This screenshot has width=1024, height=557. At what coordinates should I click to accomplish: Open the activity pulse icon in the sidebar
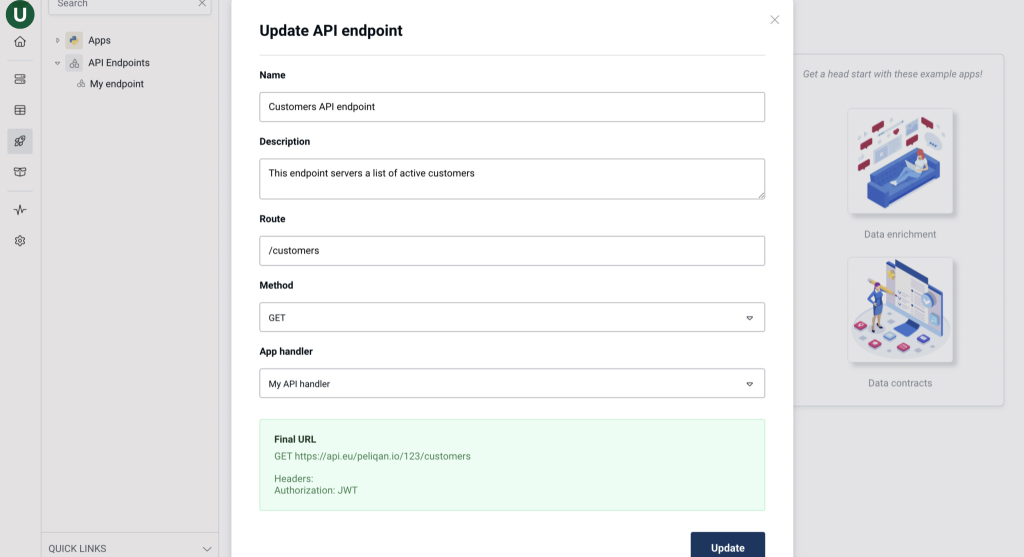coord(20,210)
